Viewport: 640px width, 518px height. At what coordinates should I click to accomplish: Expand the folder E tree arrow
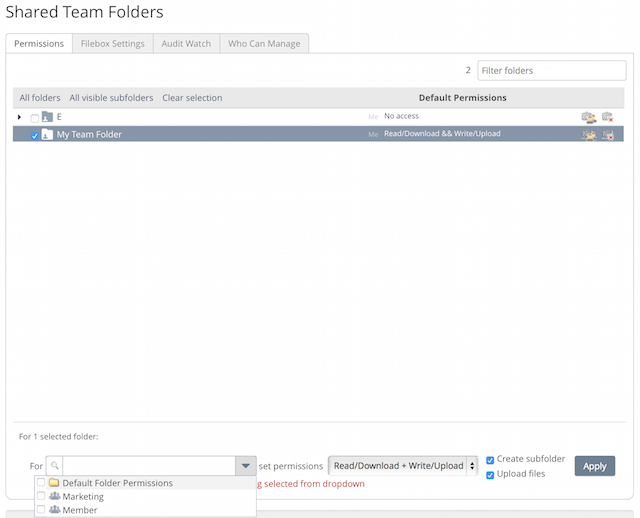(x=20, y=117)
